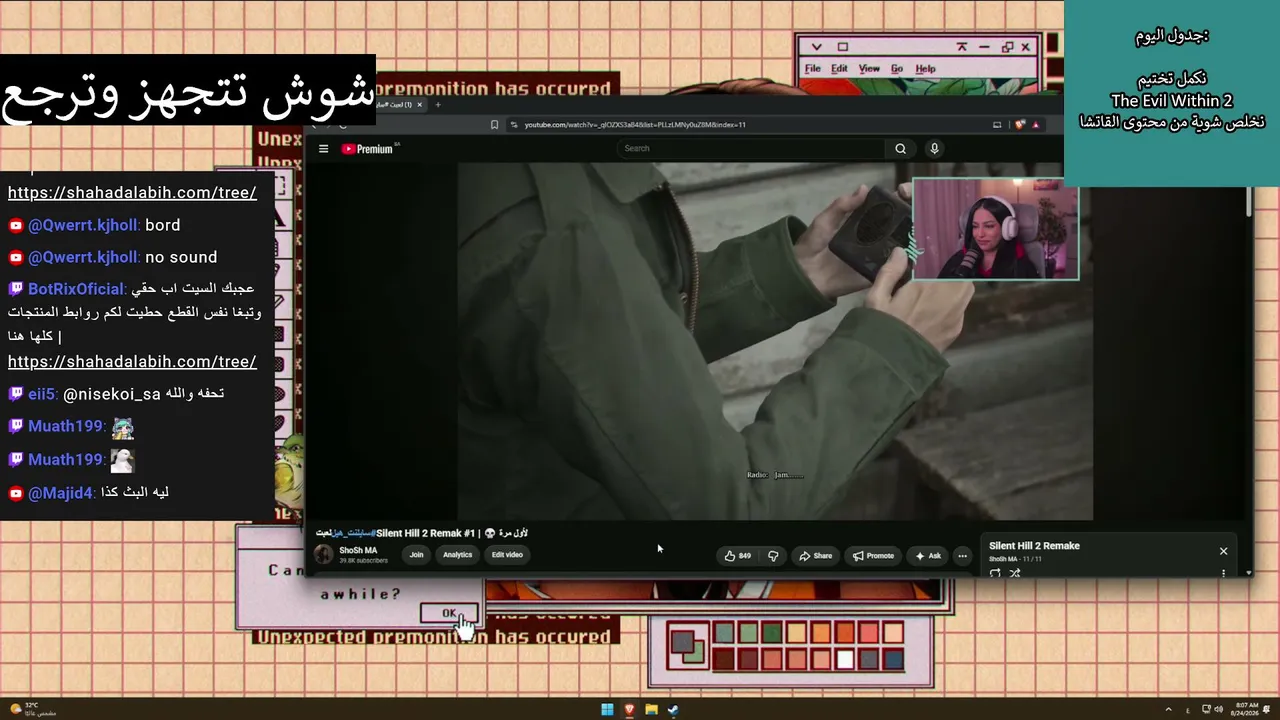Bookmark this page in the address bar
Viewport: 1280px width, 720px height.
click(x=494, y=125)
